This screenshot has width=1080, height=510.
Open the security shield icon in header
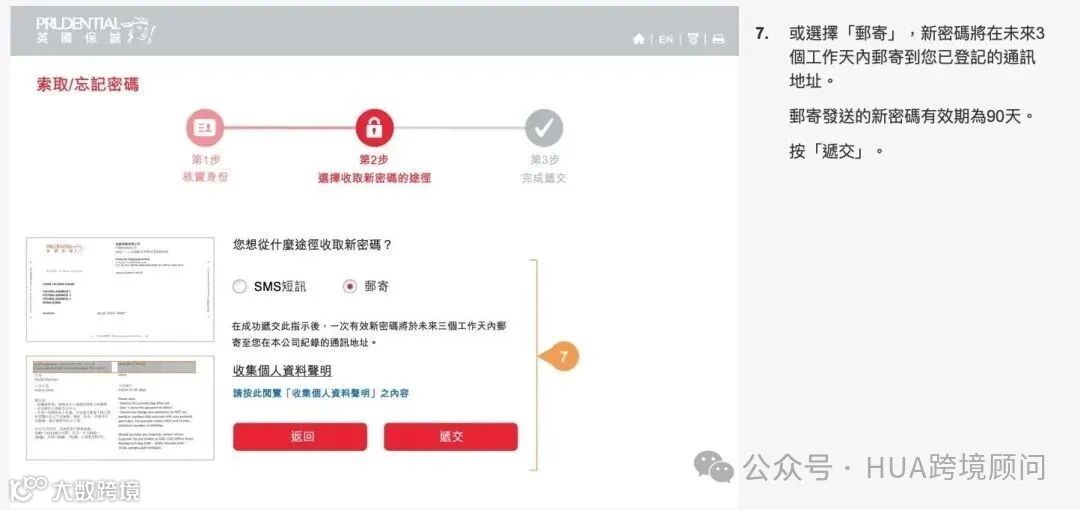point(692,39)
